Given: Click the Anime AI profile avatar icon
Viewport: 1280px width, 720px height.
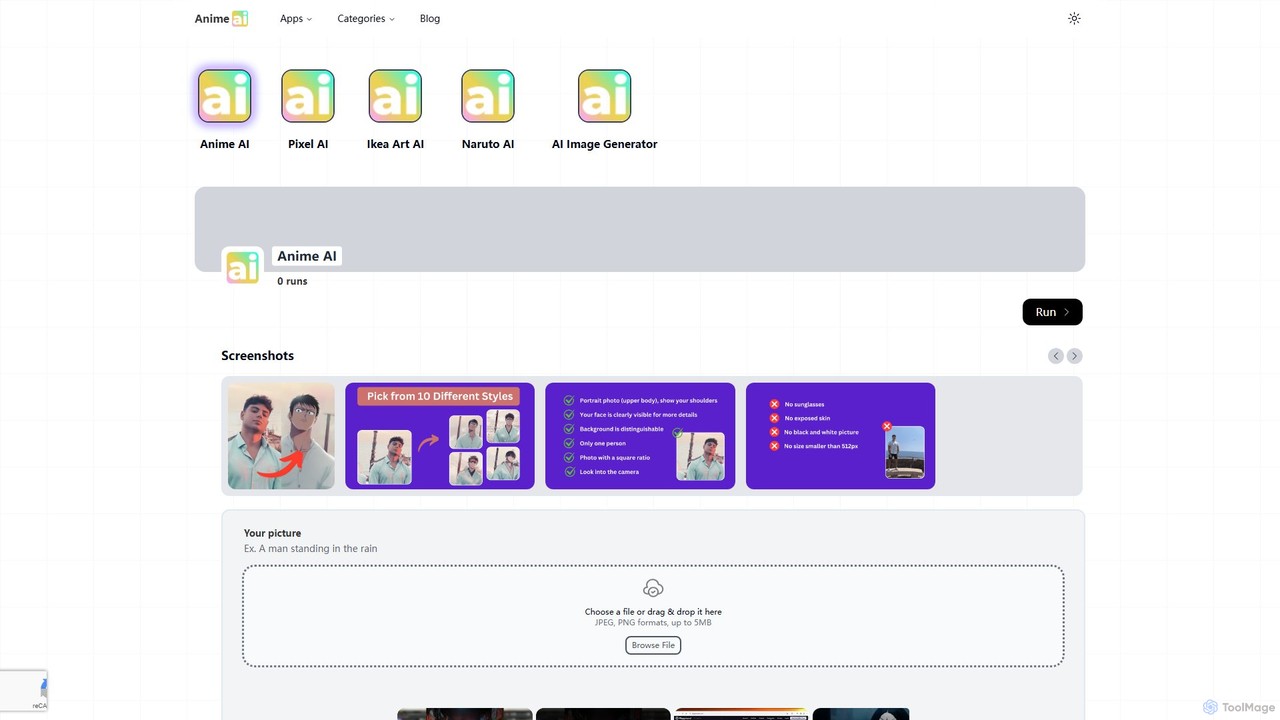Looking at the screenshot, I should click(x=242, y=268).
